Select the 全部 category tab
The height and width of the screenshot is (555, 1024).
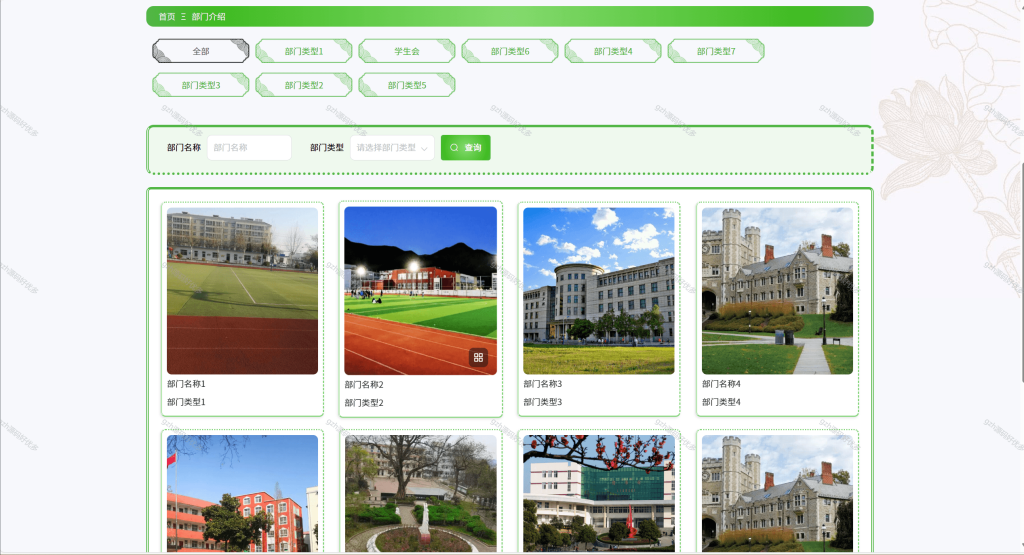[x=200, y=51]
